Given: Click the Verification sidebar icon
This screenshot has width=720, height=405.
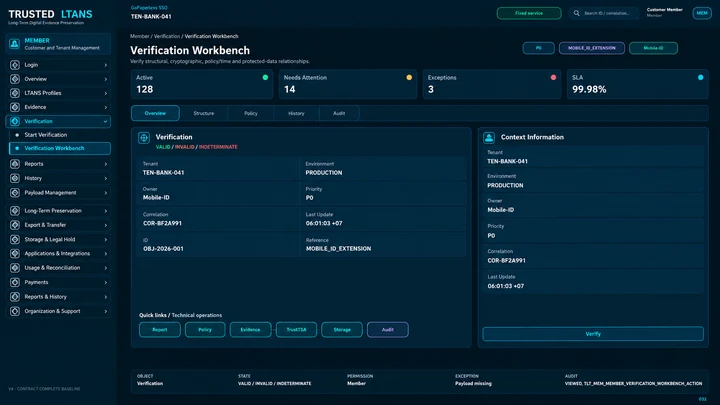Looking at the screenshot, I should coord(15,121).
